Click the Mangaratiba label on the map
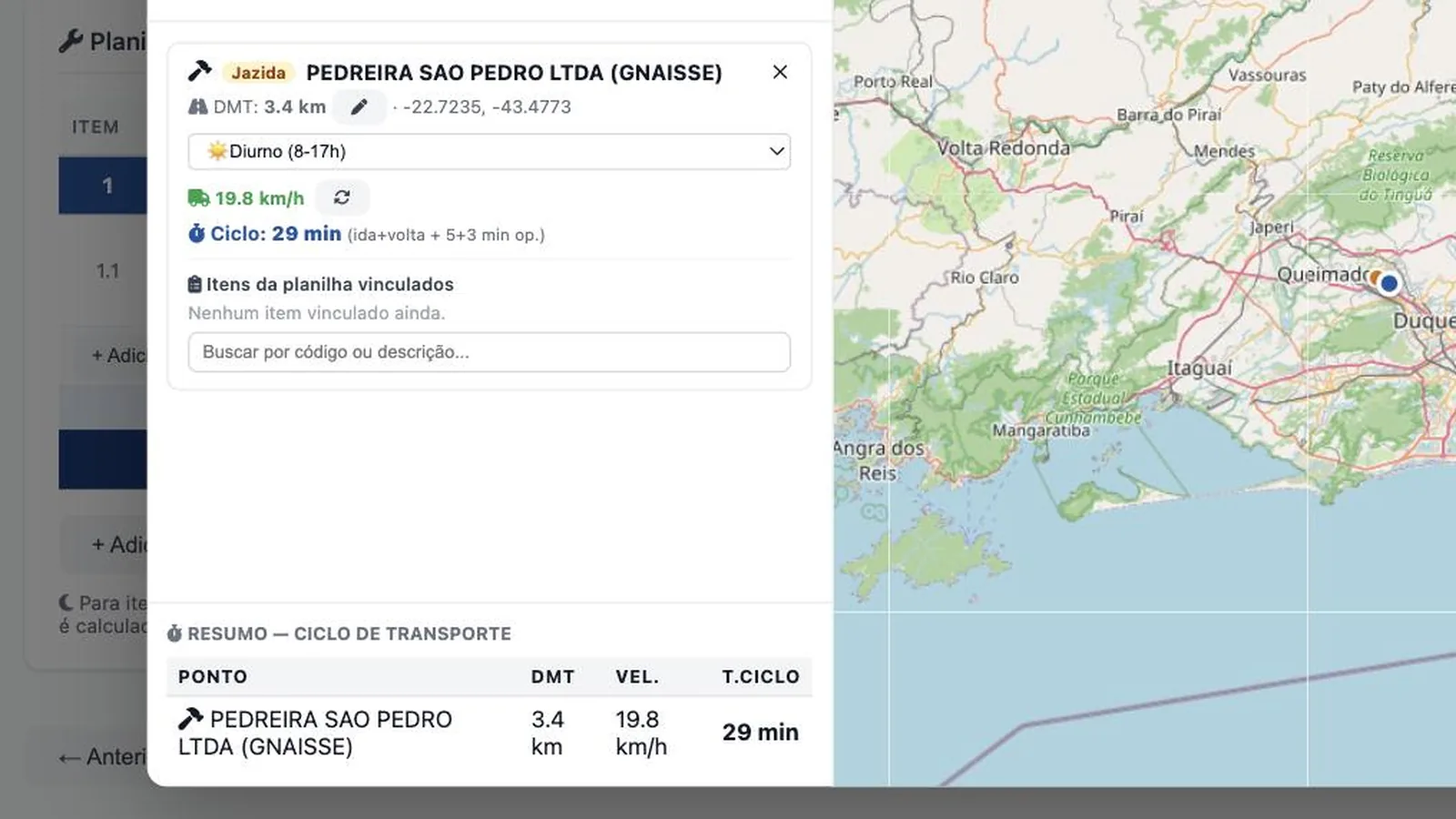The height and width of the screenshot is (819, 1456). point(1041,430)
